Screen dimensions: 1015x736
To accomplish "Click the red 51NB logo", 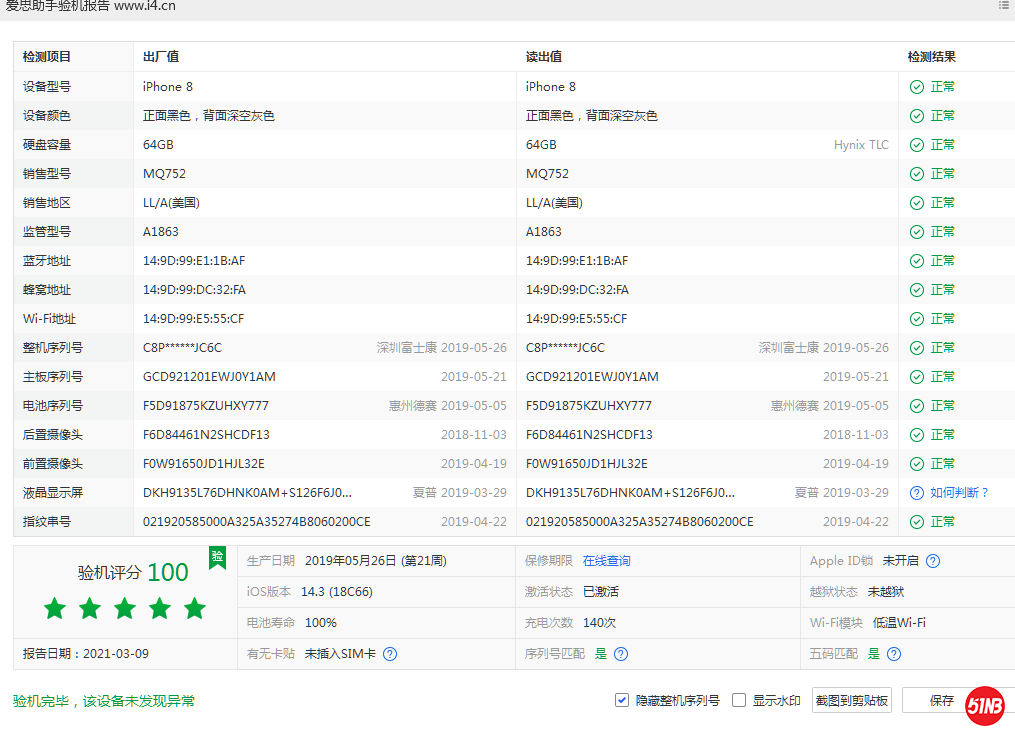I will [x=985, y=707].
